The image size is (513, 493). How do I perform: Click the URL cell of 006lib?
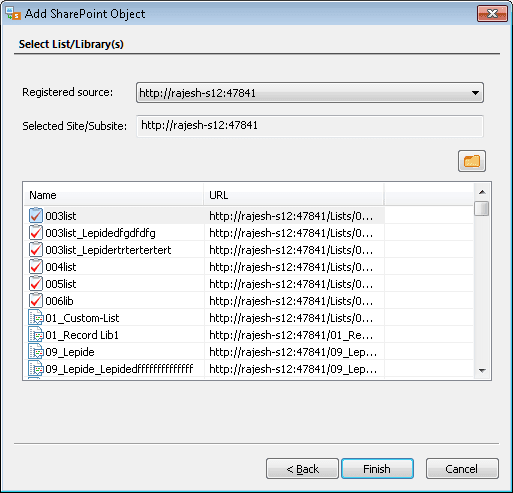291,301
